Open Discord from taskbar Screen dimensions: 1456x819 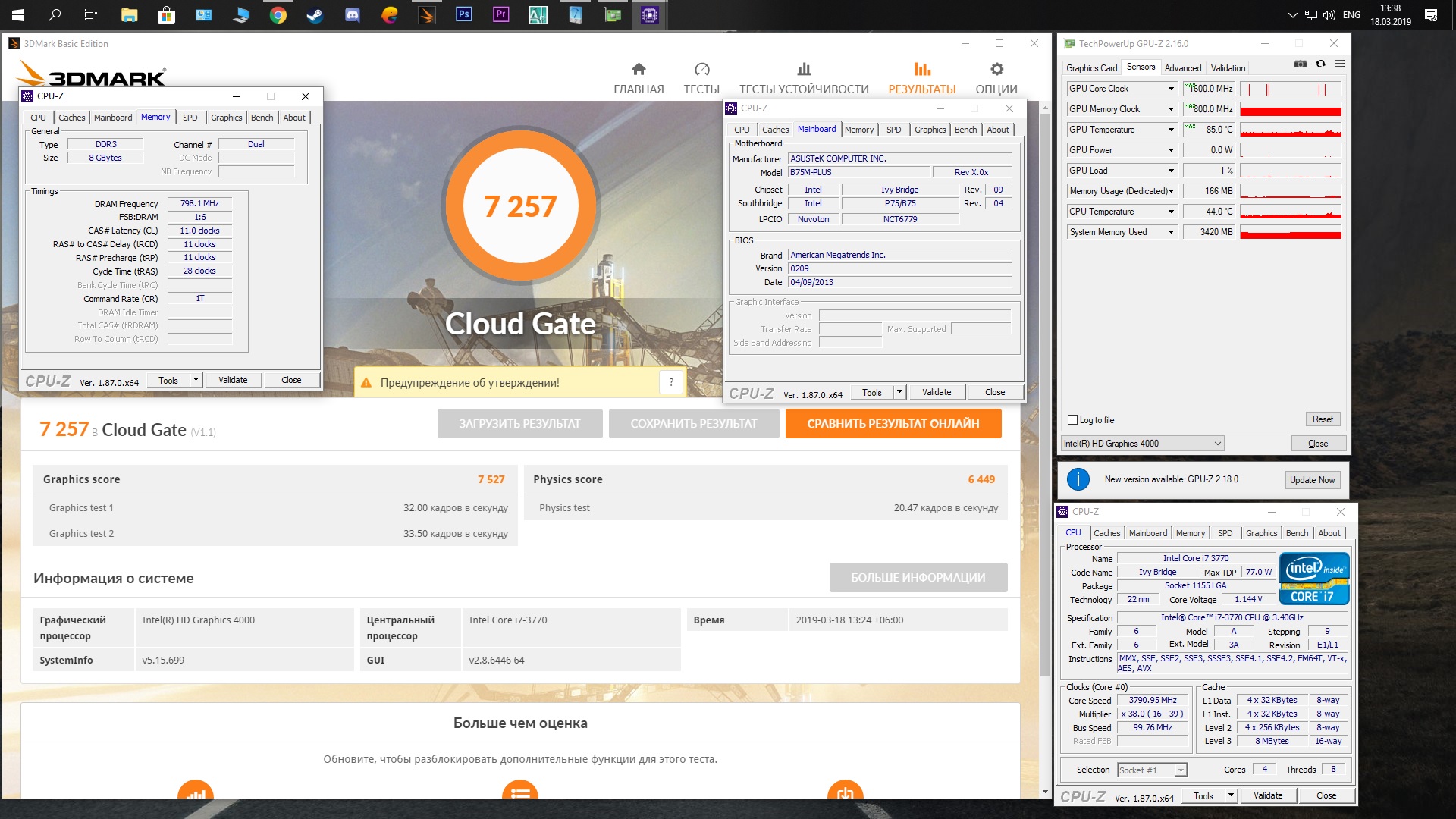353,14
